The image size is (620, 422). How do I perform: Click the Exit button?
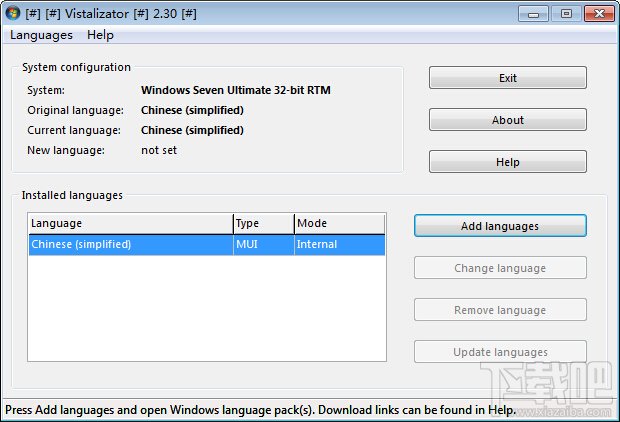[508, 78]
